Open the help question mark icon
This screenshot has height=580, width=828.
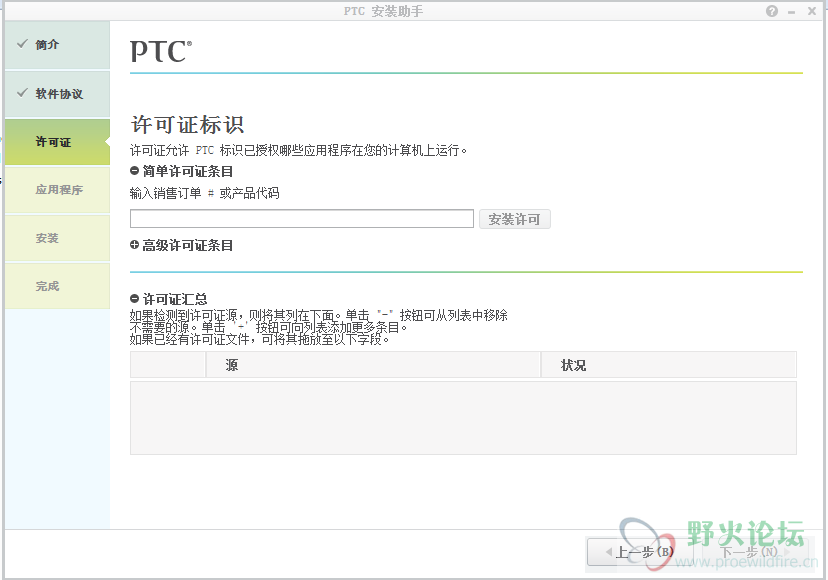coord(771,11)
